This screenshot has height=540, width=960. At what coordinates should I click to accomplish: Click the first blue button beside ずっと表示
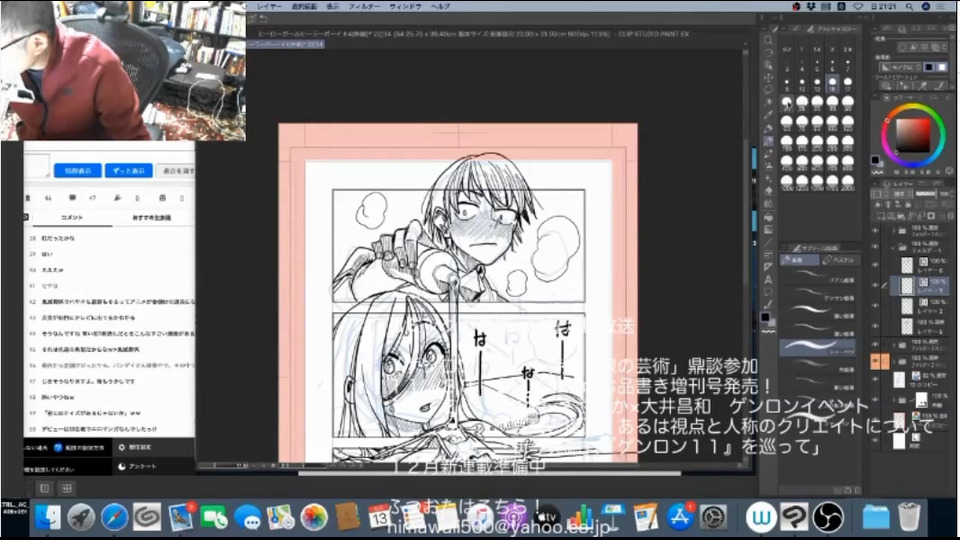[x=78, y=171]
